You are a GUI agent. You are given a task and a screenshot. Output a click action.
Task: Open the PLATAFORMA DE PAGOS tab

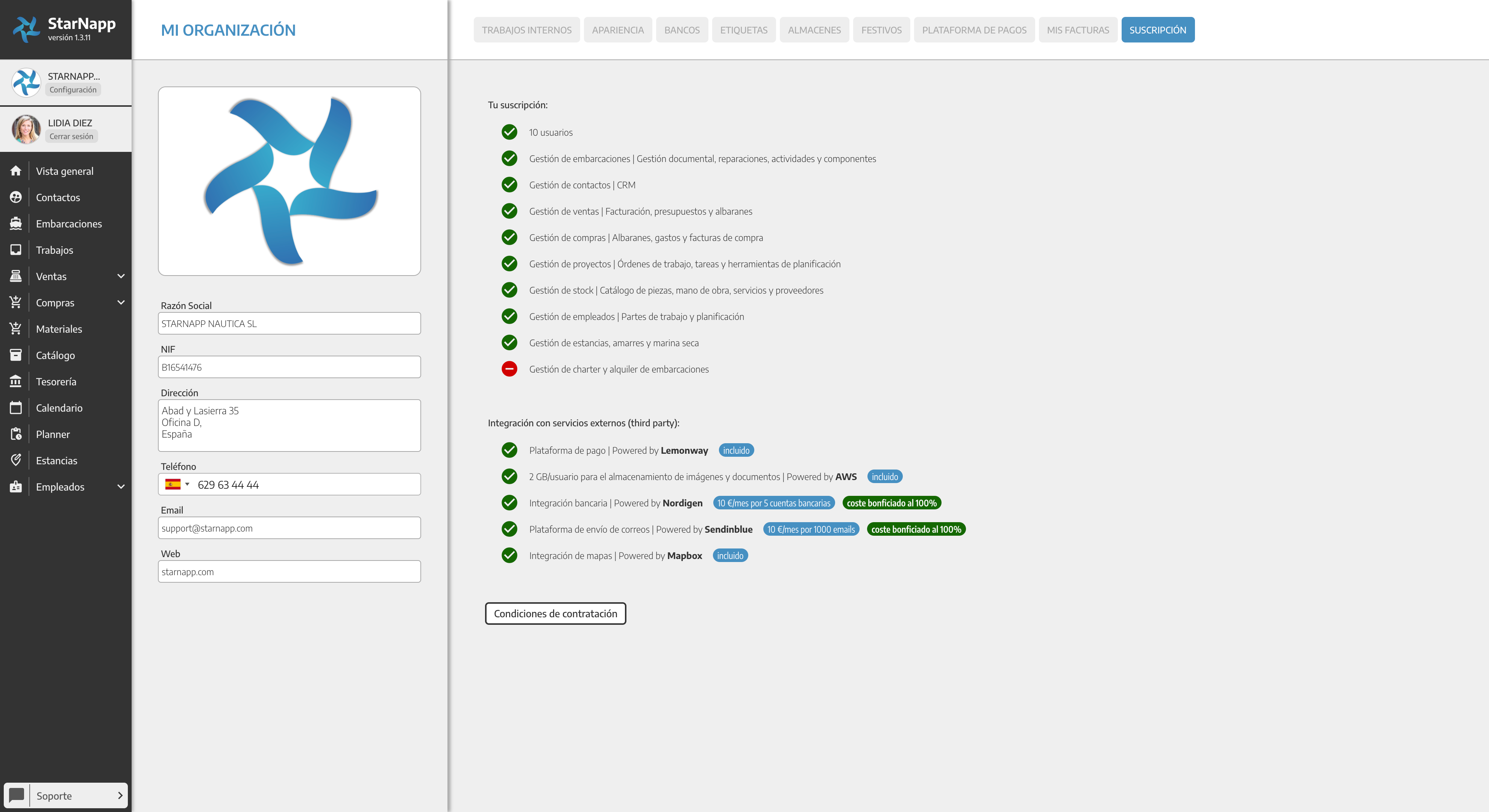coord(974,30)
